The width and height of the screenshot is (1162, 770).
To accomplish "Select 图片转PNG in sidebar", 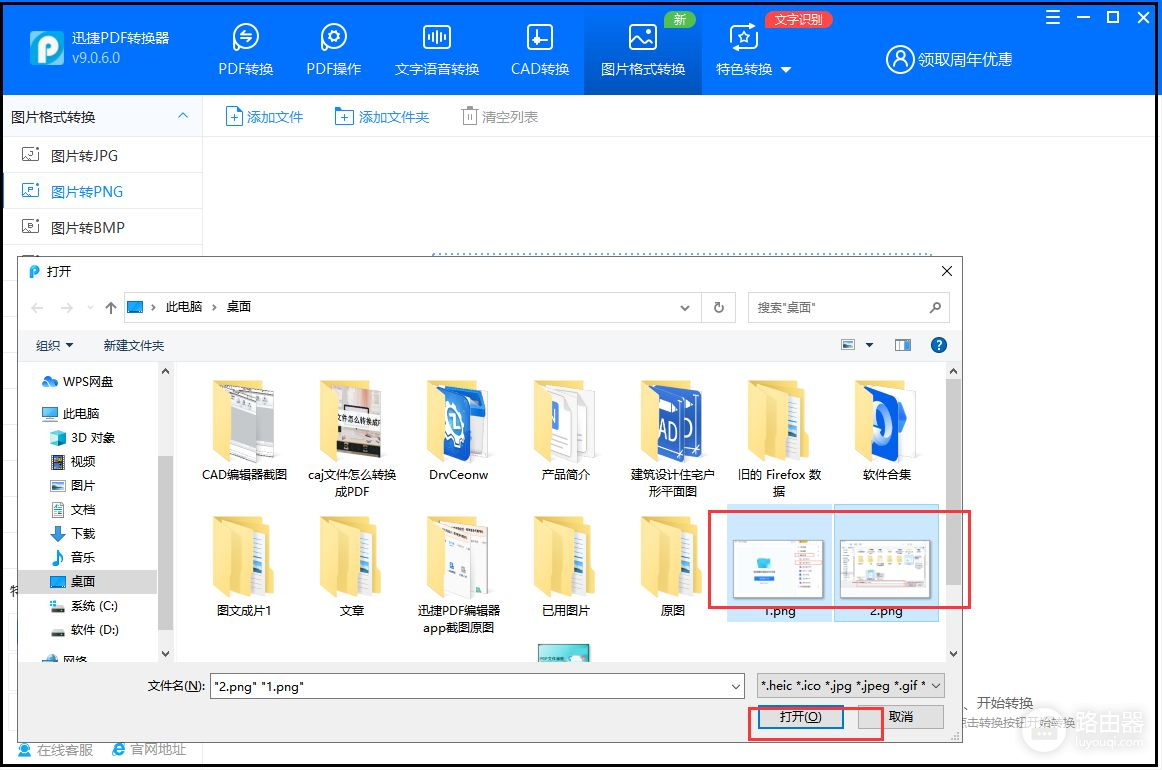I will coord(102,191).
